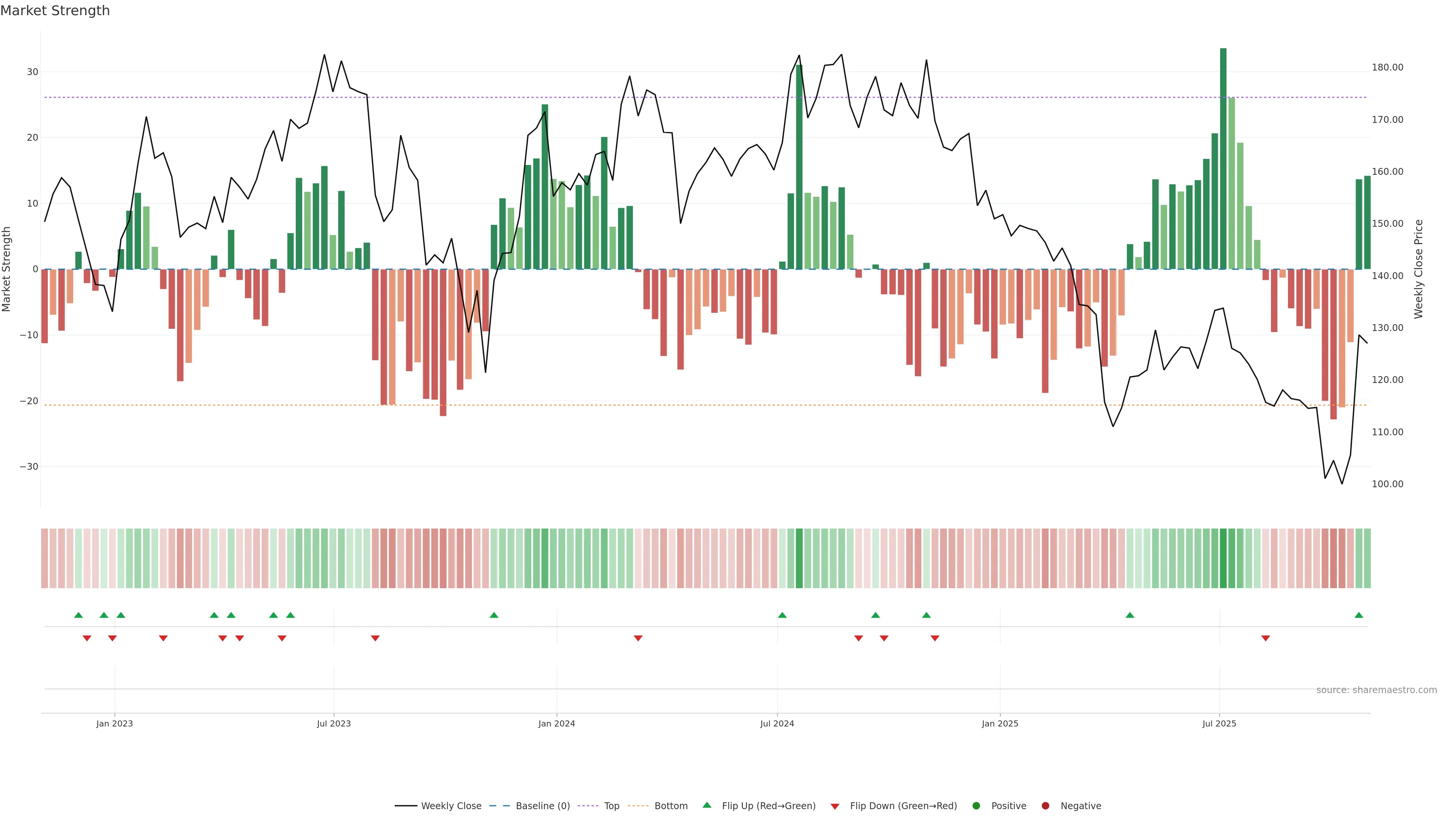Viewport: 1456px width, 819px height.
Task: Click the Flip Down red triangle legend icon
Action: [x=835, y=806]
